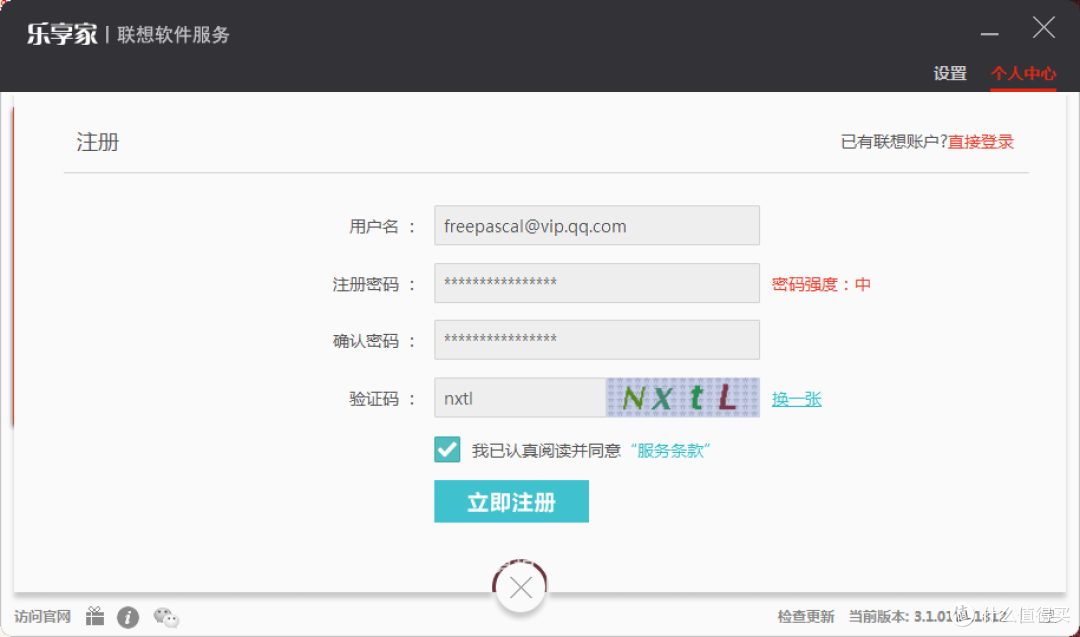Switch to the 设置 tab

click(x=950, y=73)
